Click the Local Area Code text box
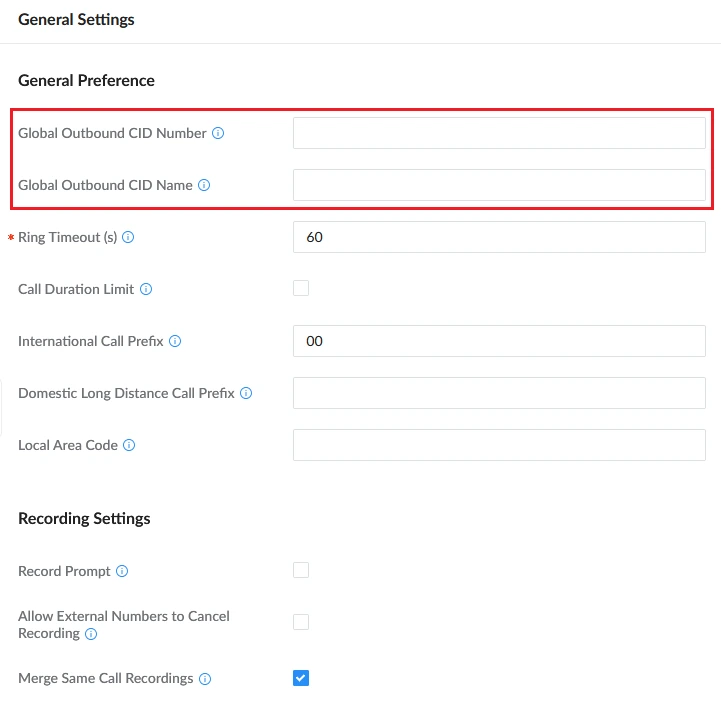This screenshot has width=721, height=705. (499, 445)
